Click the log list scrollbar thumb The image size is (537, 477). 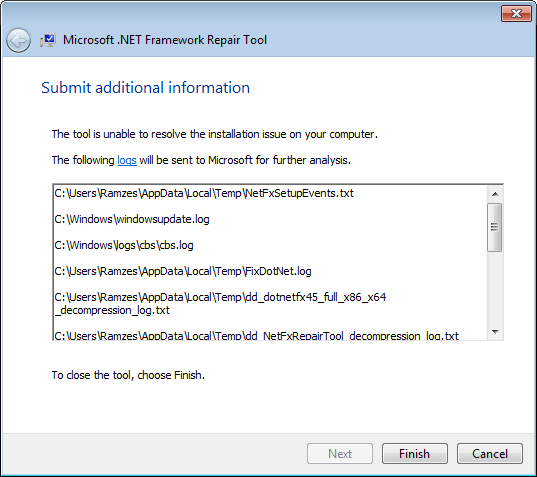coord(495,227)
